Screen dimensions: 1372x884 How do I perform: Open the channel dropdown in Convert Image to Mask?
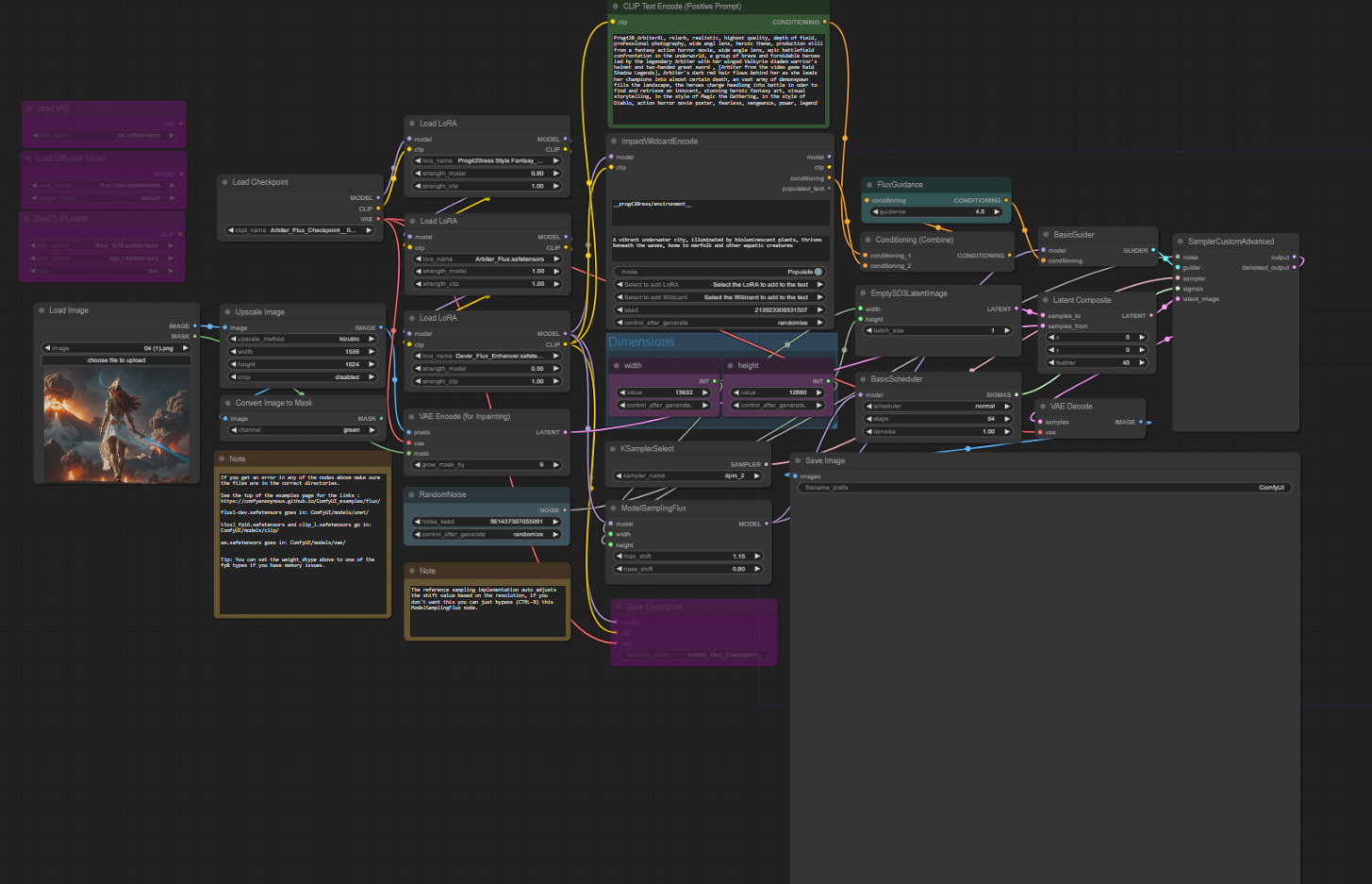pyautogui.click(x=302, y=430)
